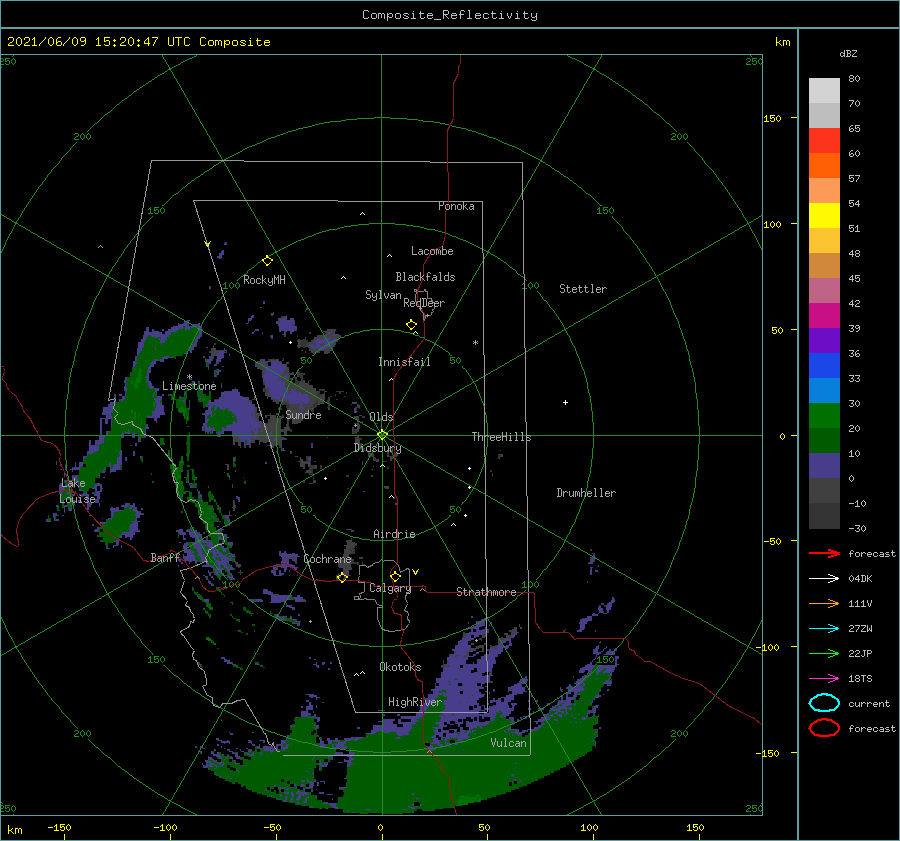The height and width of the screenshot is (841, 900).
Task: Click the green 22JP arrow in legend
Action: point(824,653)
